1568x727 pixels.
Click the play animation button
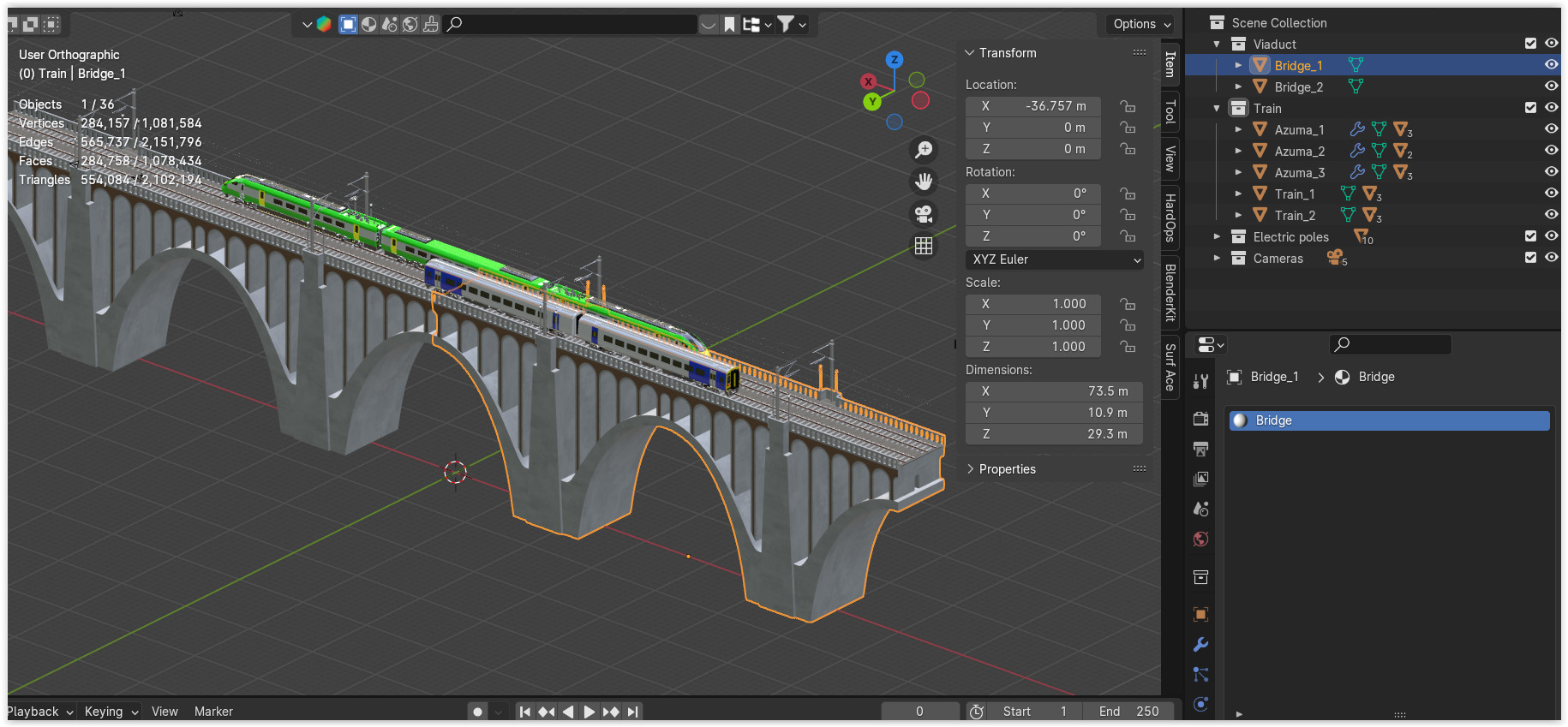589,712
